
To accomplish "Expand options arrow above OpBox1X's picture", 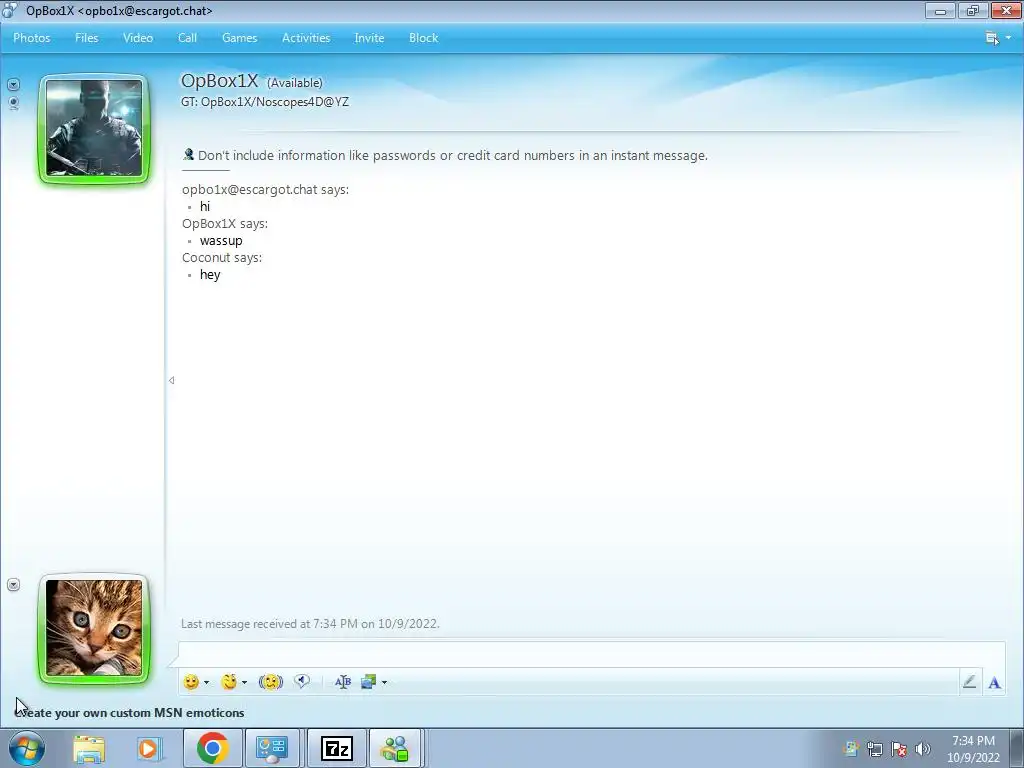I will [x=14, y=84].
